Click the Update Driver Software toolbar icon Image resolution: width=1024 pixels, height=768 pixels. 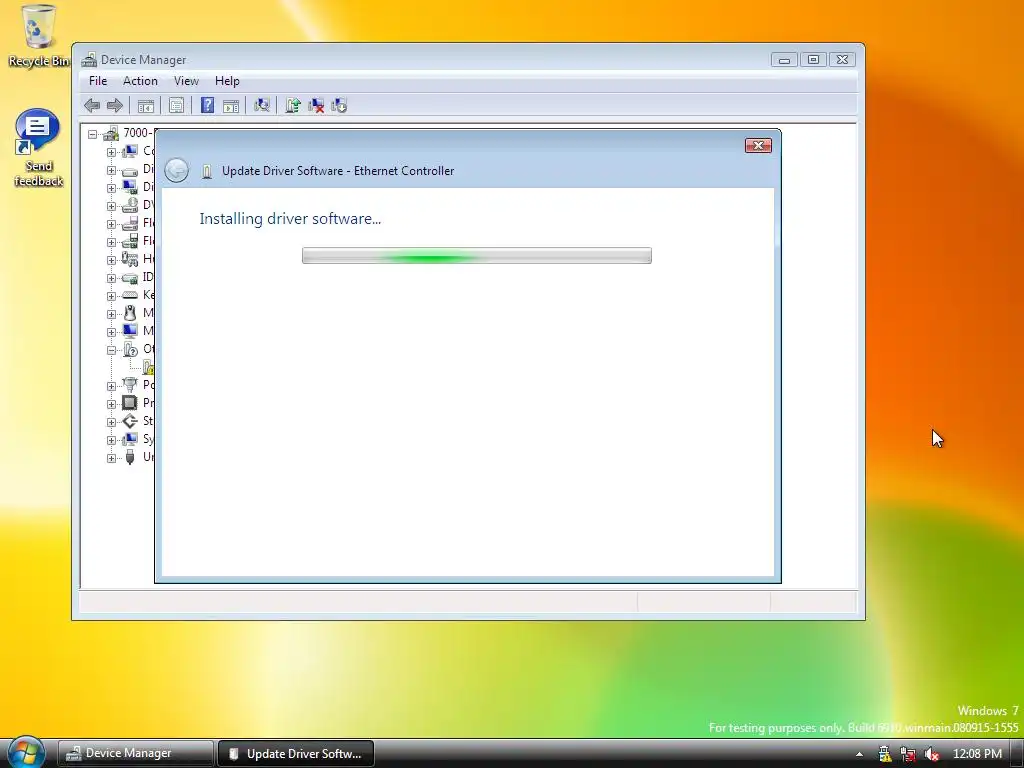point(293,105)
